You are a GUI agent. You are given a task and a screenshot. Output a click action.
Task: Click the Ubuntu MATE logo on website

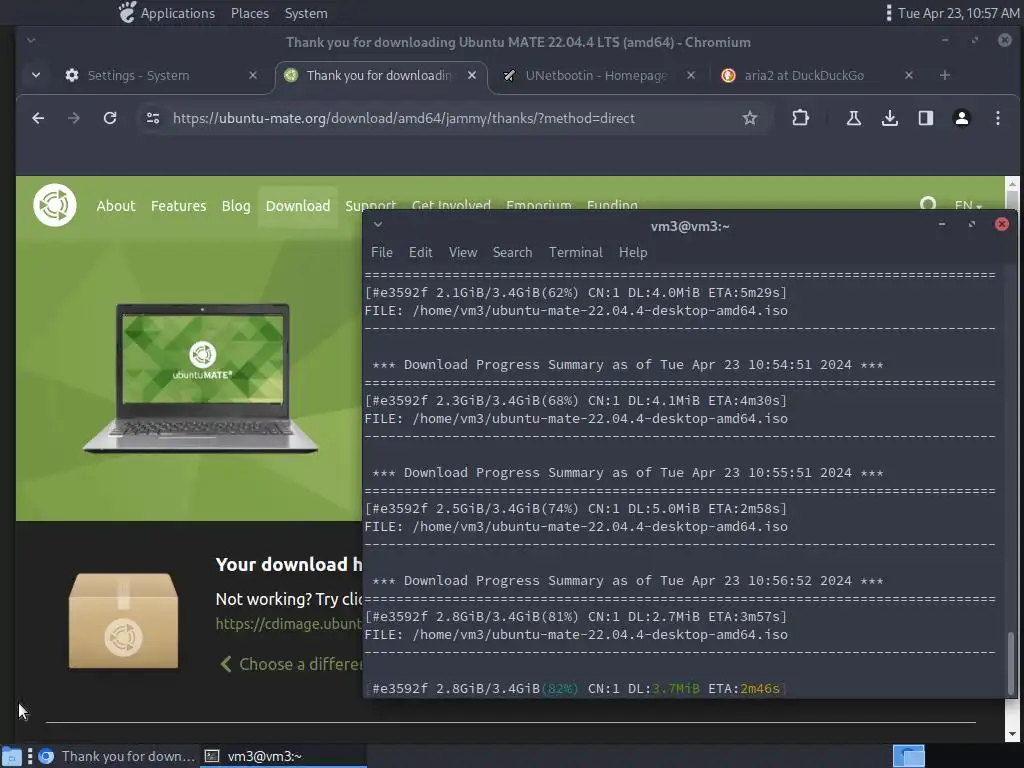tap(55, 205)
